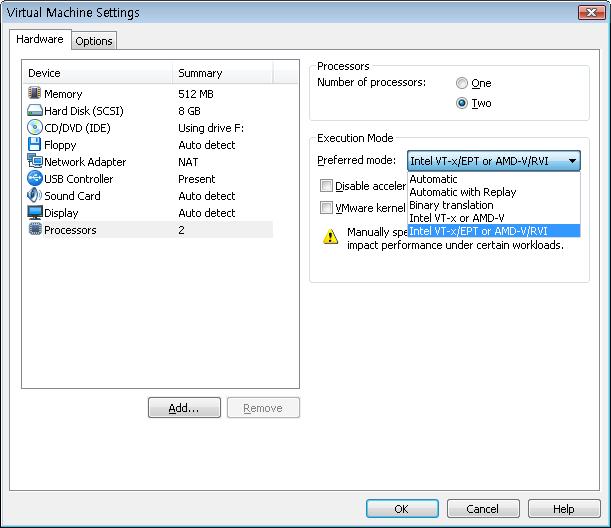Select the Sound Card speaker icon
The width and height of the screenshot is (611, 528).
[x=34, y=195]
